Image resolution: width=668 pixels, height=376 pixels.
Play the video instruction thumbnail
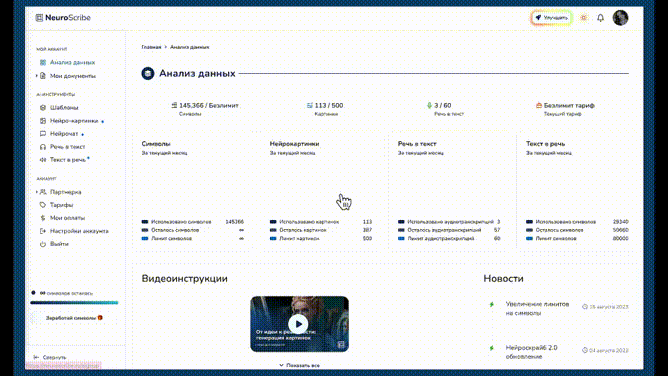tap(299, 324)
